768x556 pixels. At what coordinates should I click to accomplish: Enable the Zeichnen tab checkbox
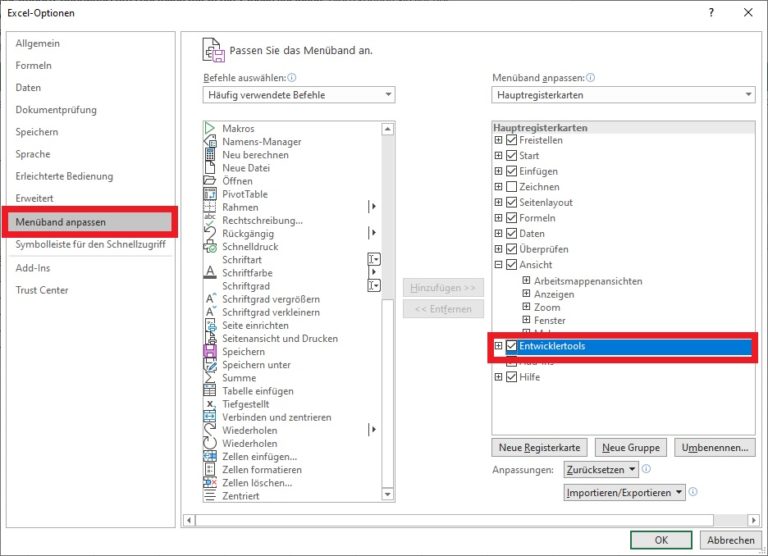tap(511, 187)
